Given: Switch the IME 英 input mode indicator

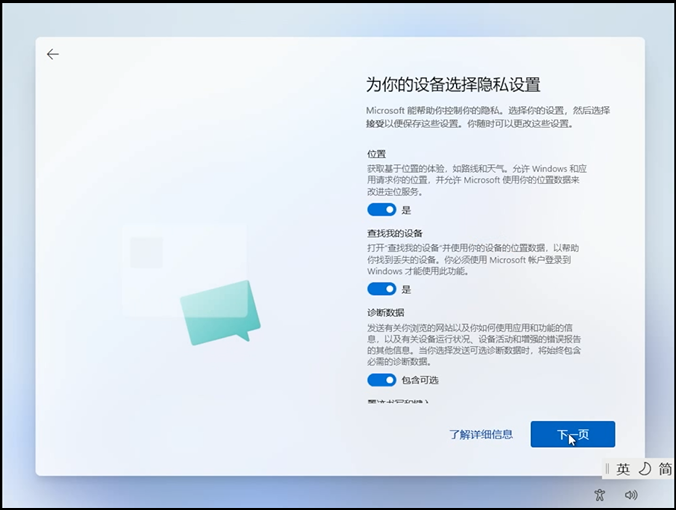Looking at the screenshot, I should (x=623, y=469).
